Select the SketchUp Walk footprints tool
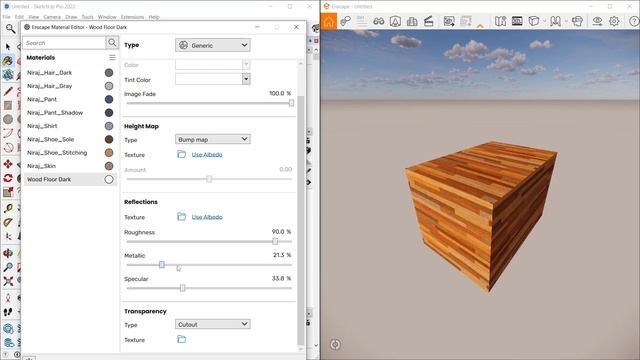The image size is (640, 360). click(8, 312)
